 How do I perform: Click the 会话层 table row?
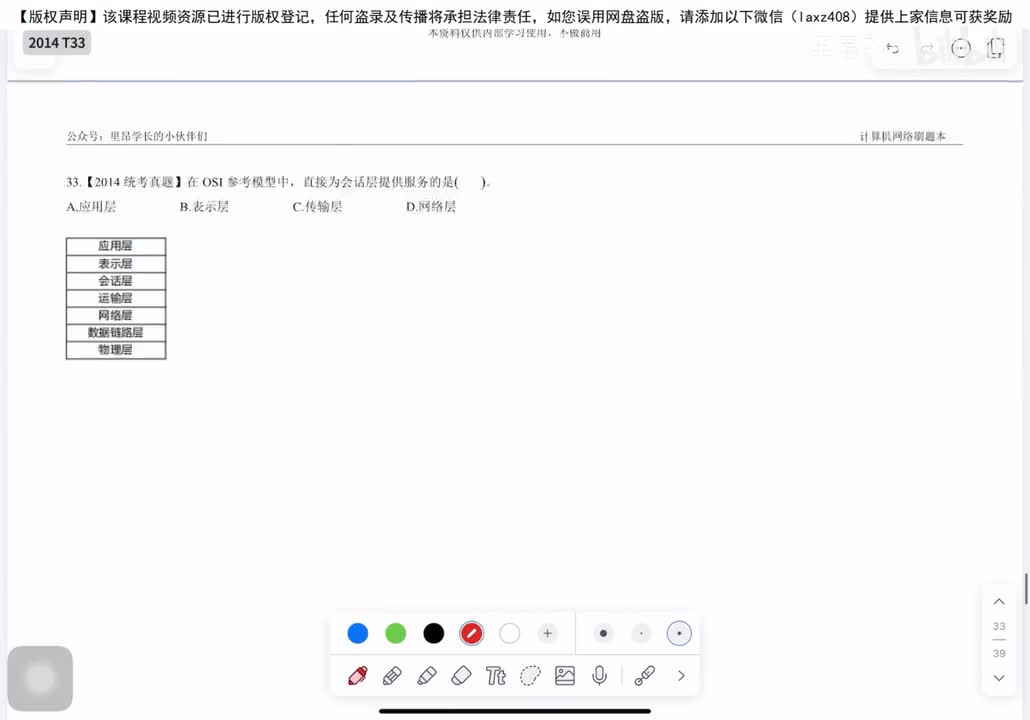point(116,281)
